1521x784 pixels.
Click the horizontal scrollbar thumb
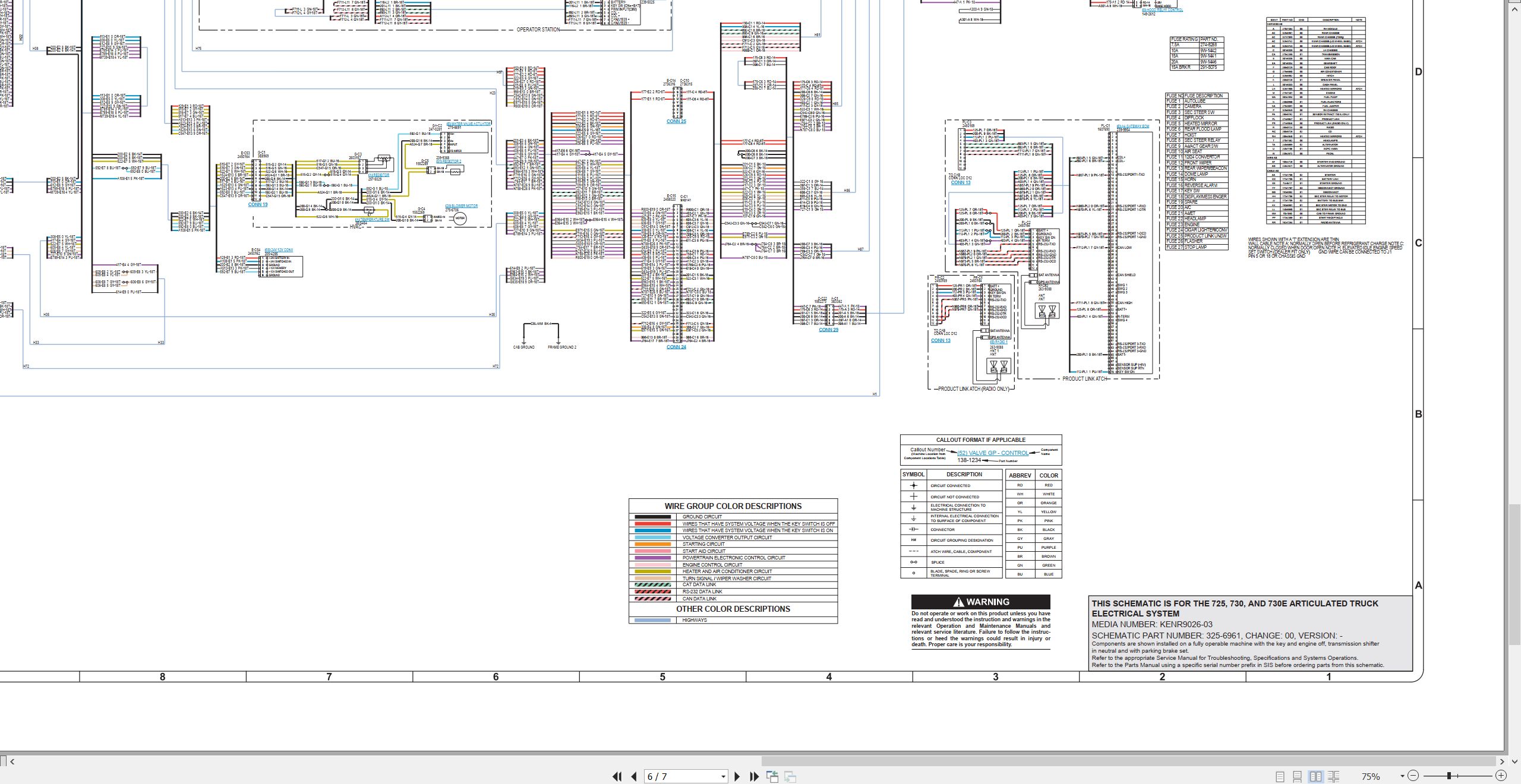(x=1129, y=761)
